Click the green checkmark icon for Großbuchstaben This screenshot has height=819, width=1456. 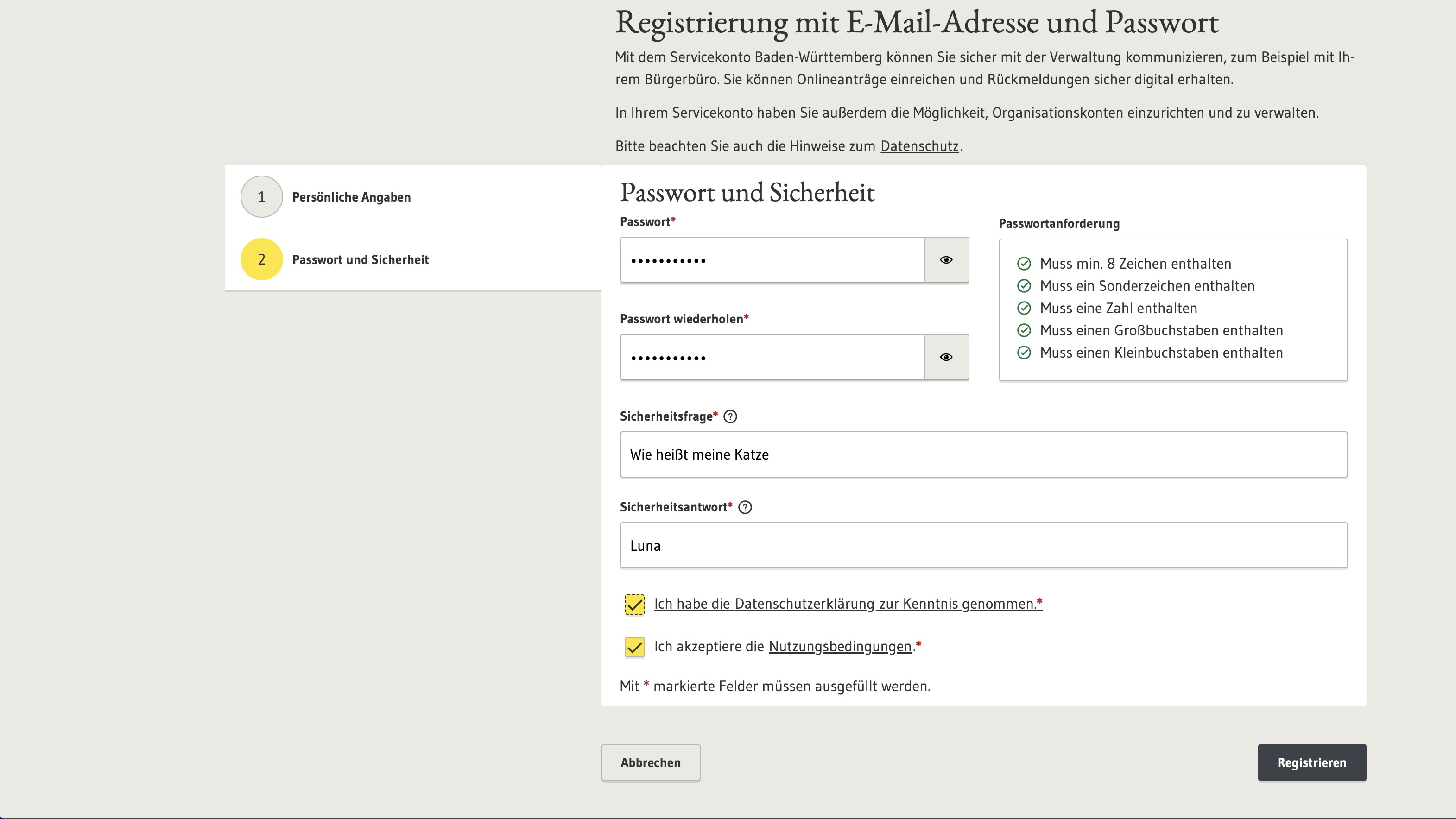[x=1023, y=330]
